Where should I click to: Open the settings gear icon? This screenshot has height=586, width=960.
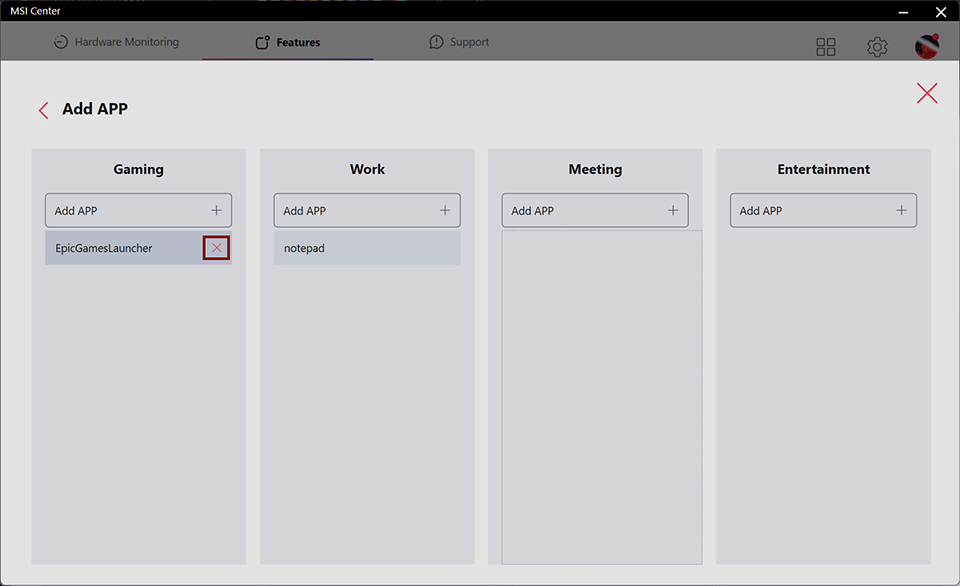[x=877, y=47]
